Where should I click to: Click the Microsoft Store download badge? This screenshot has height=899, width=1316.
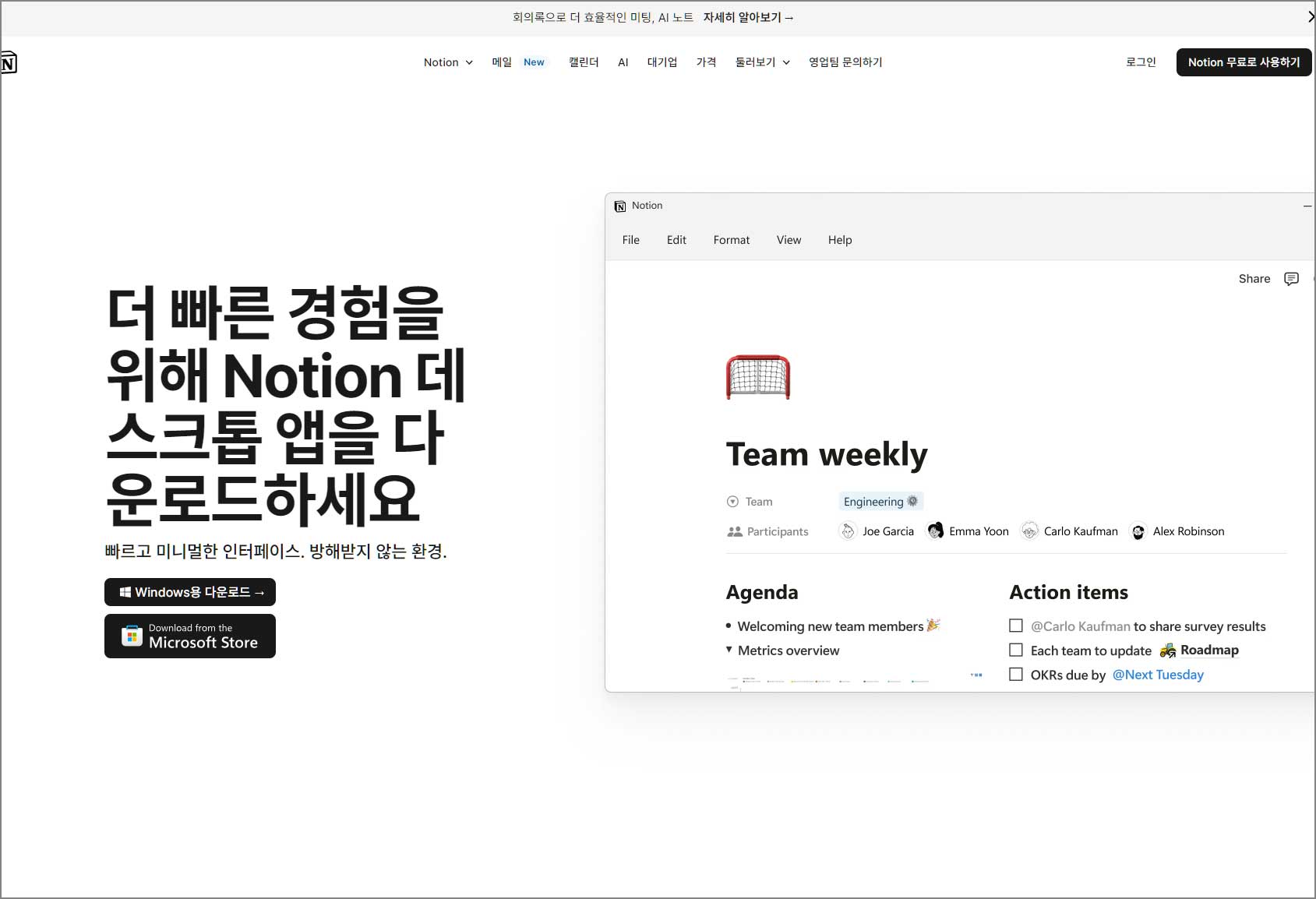coord(190,636)
